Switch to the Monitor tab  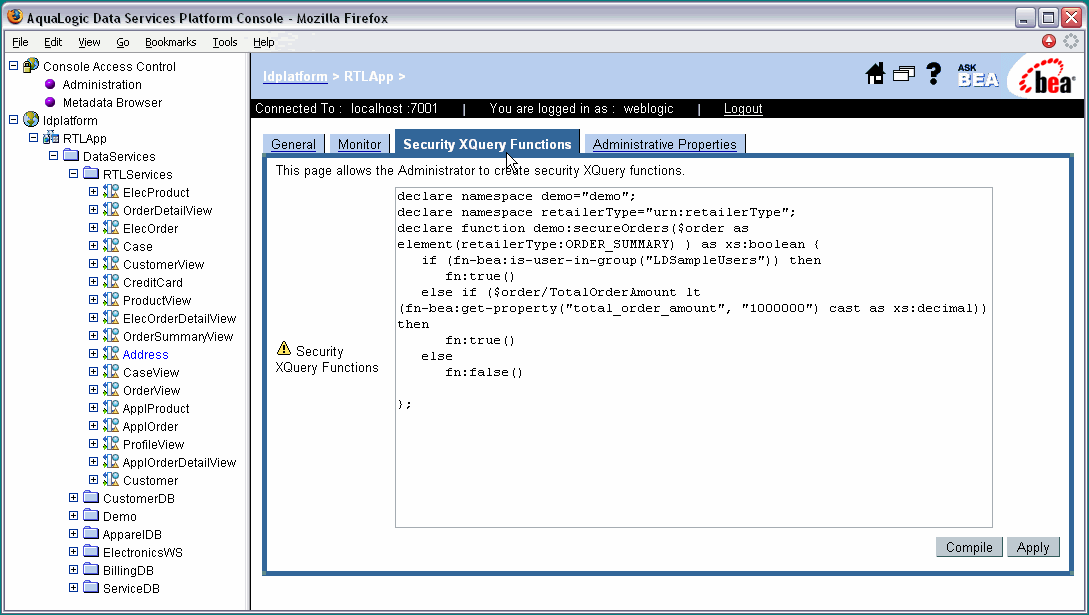pyautogui.click(x=359, y=144)
